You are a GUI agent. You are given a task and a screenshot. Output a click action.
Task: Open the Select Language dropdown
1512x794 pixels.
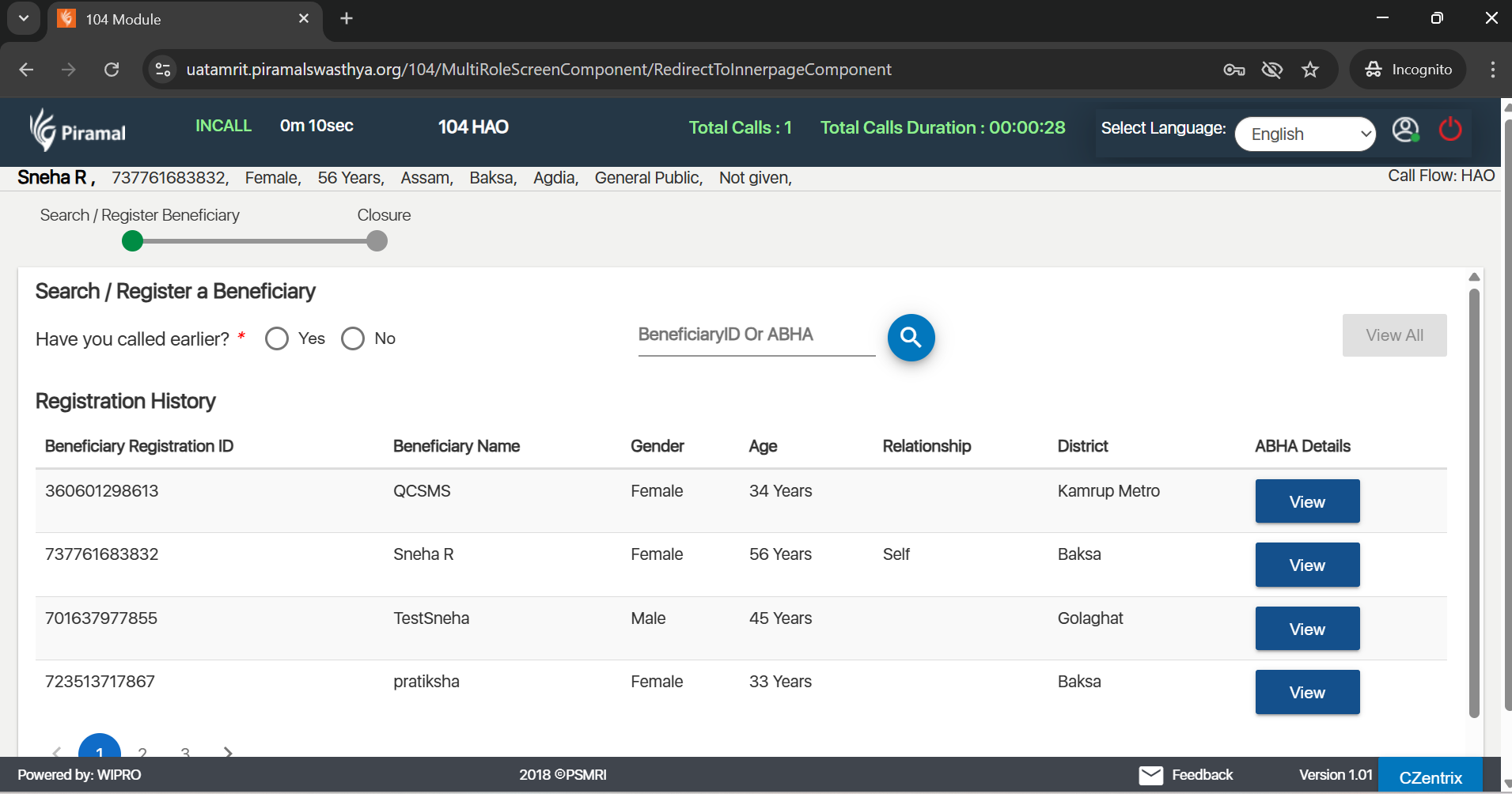tap(1305, 134)
